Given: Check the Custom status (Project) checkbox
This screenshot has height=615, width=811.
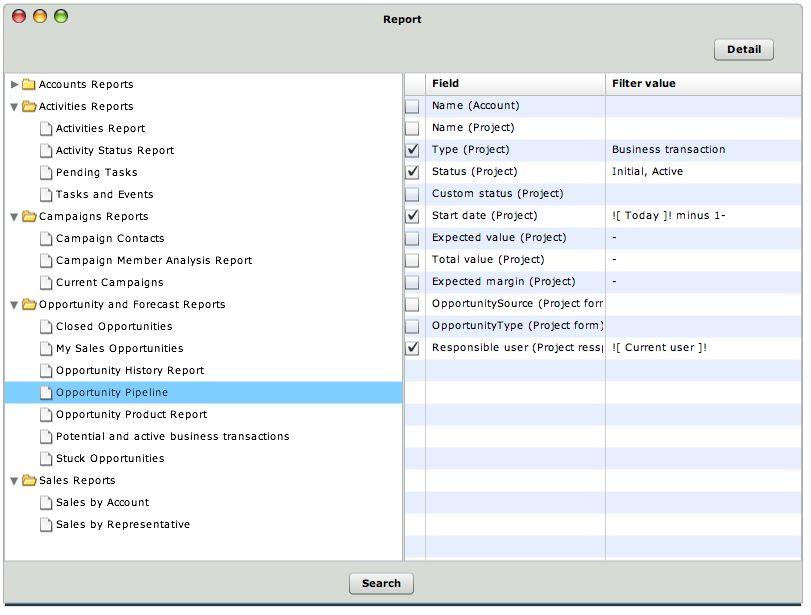Looking at the screenshot, I should [x=412, y=194].
